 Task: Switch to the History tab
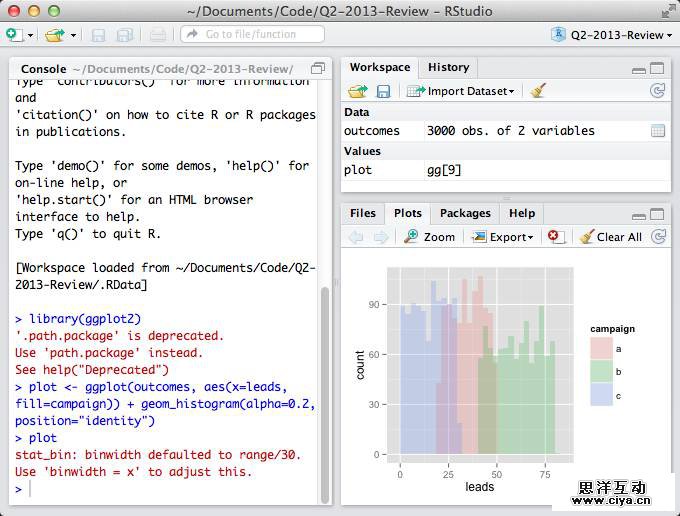[448, 67]
